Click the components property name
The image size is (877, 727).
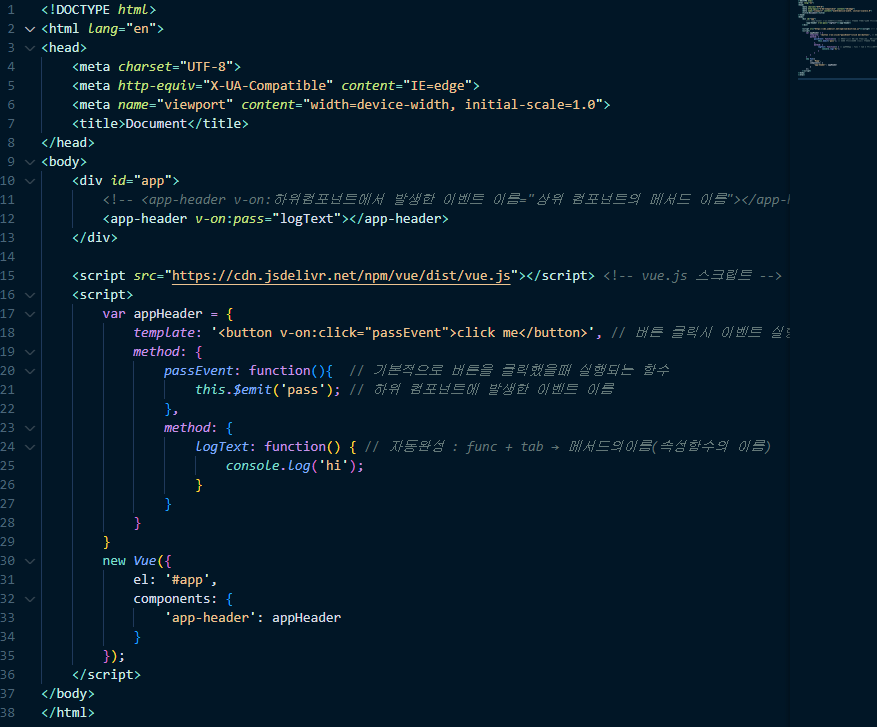(x=171, y=599)
